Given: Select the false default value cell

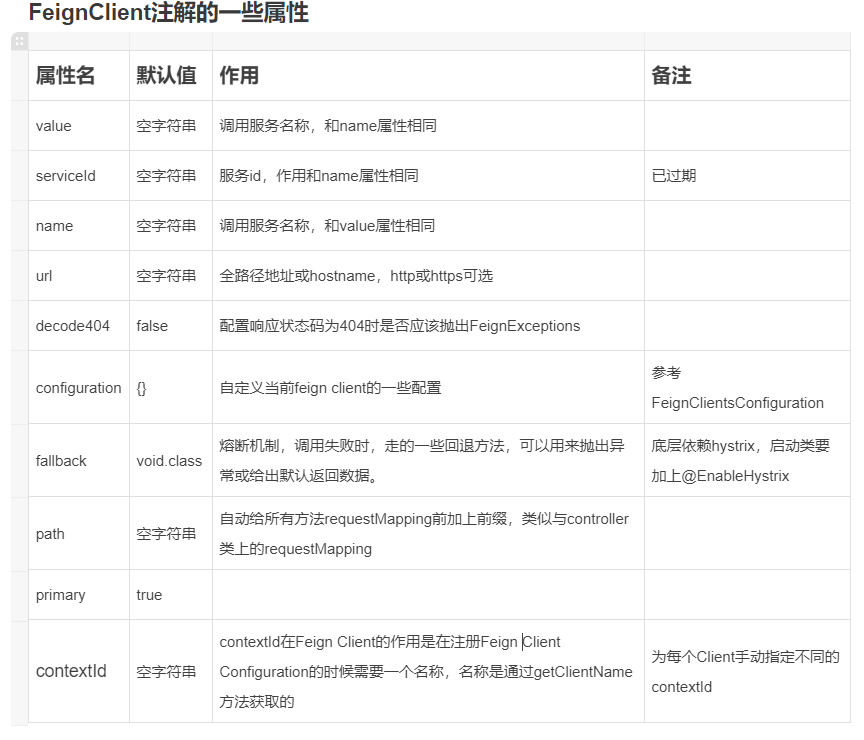Looking at the screenshot, I should [150, 326].
